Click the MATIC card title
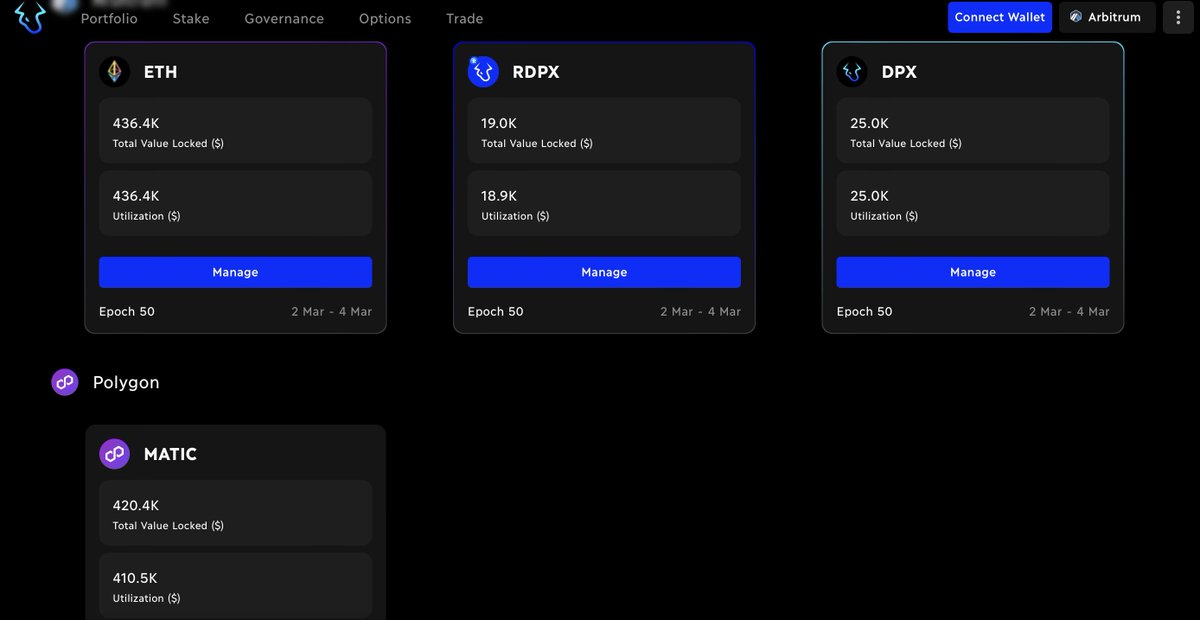1200x620 pixels. coord(170,454)
